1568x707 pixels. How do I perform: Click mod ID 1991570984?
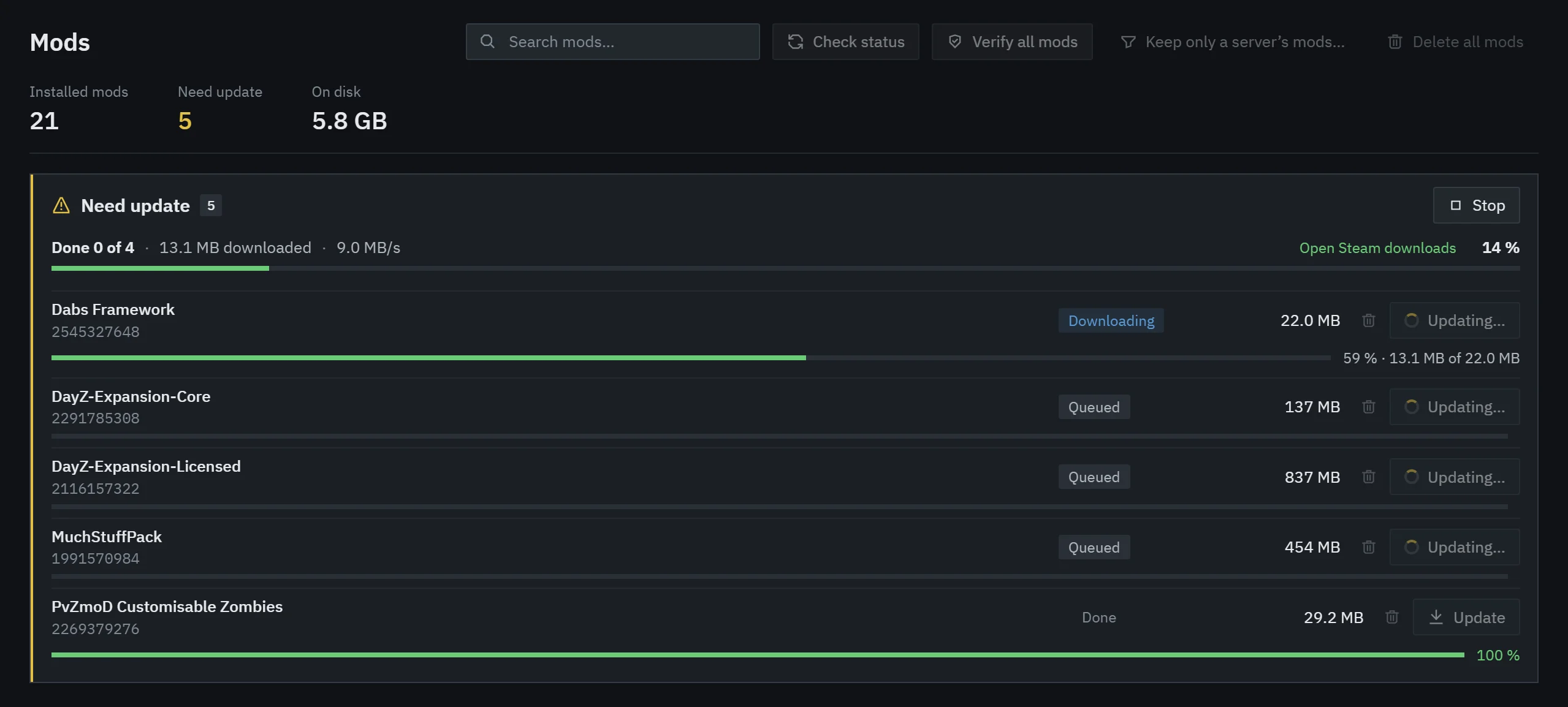pos(96,558)
